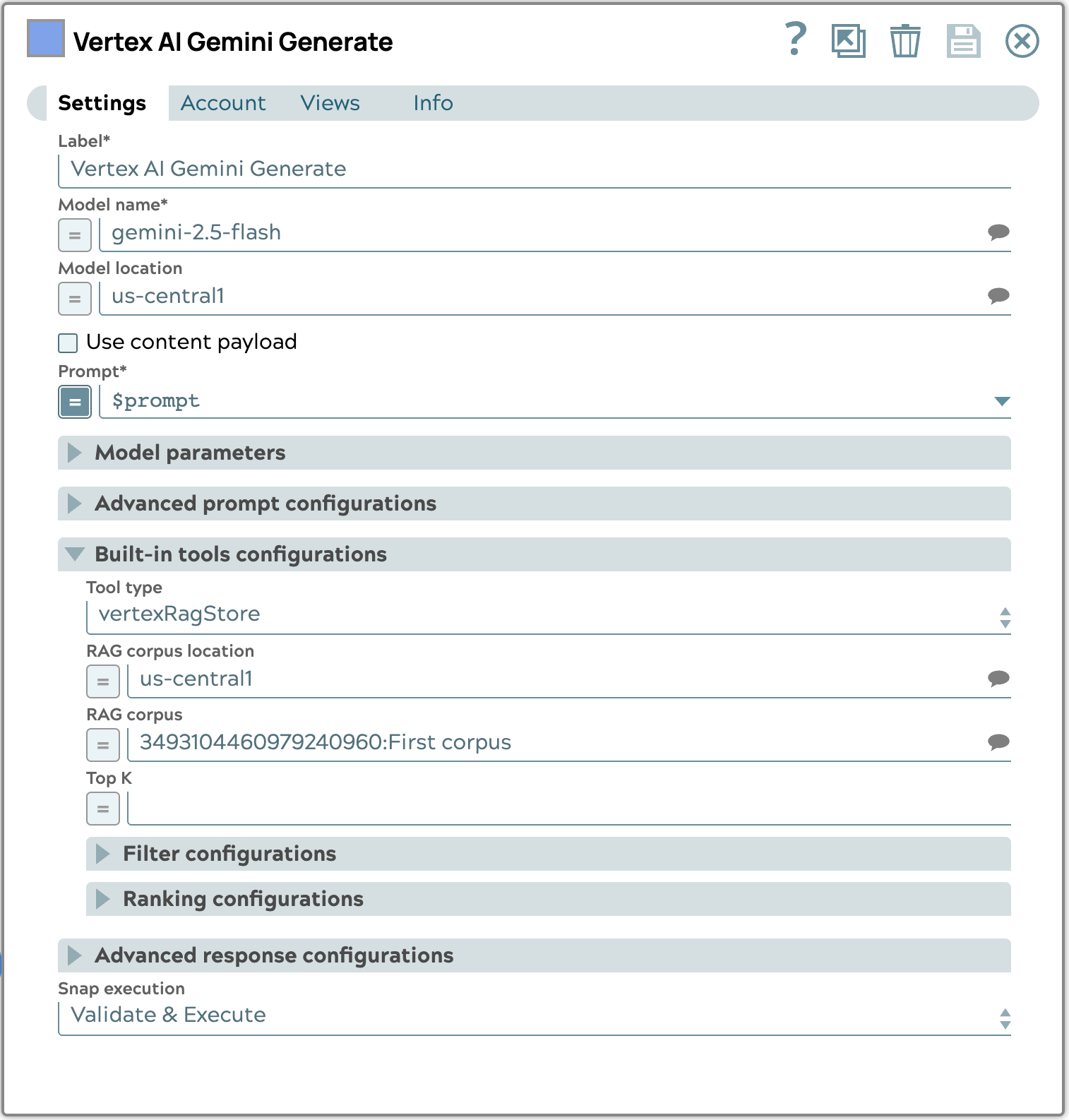Click the restore/pop-out window icon

(x=848, y=40)
